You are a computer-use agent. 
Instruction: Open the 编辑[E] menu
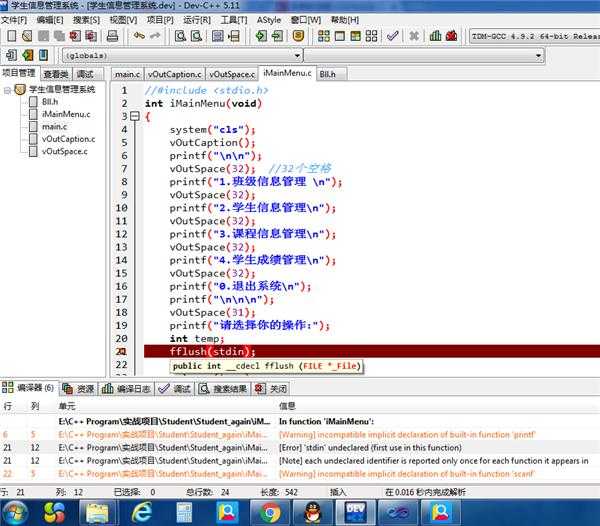[x=50, y=20]
